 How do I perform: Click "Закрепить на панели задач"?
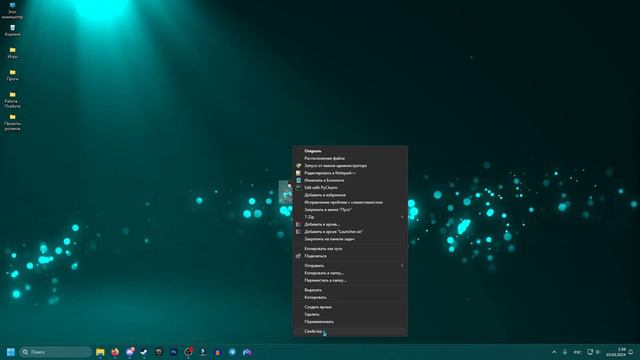point(350,239)
